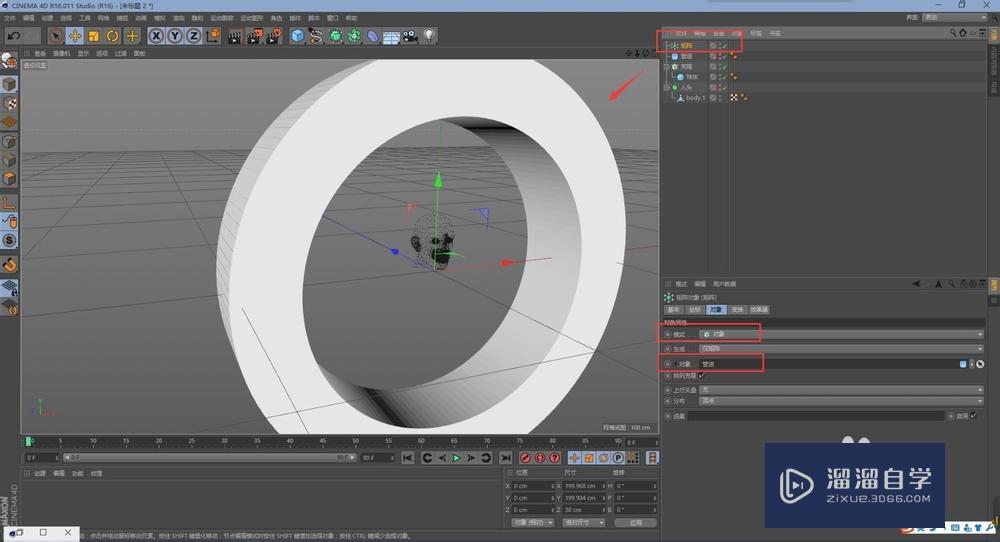Screen dimensions: 1000x542
Task: Select the Live Selection arrow tool
Action: click(56, 36)
